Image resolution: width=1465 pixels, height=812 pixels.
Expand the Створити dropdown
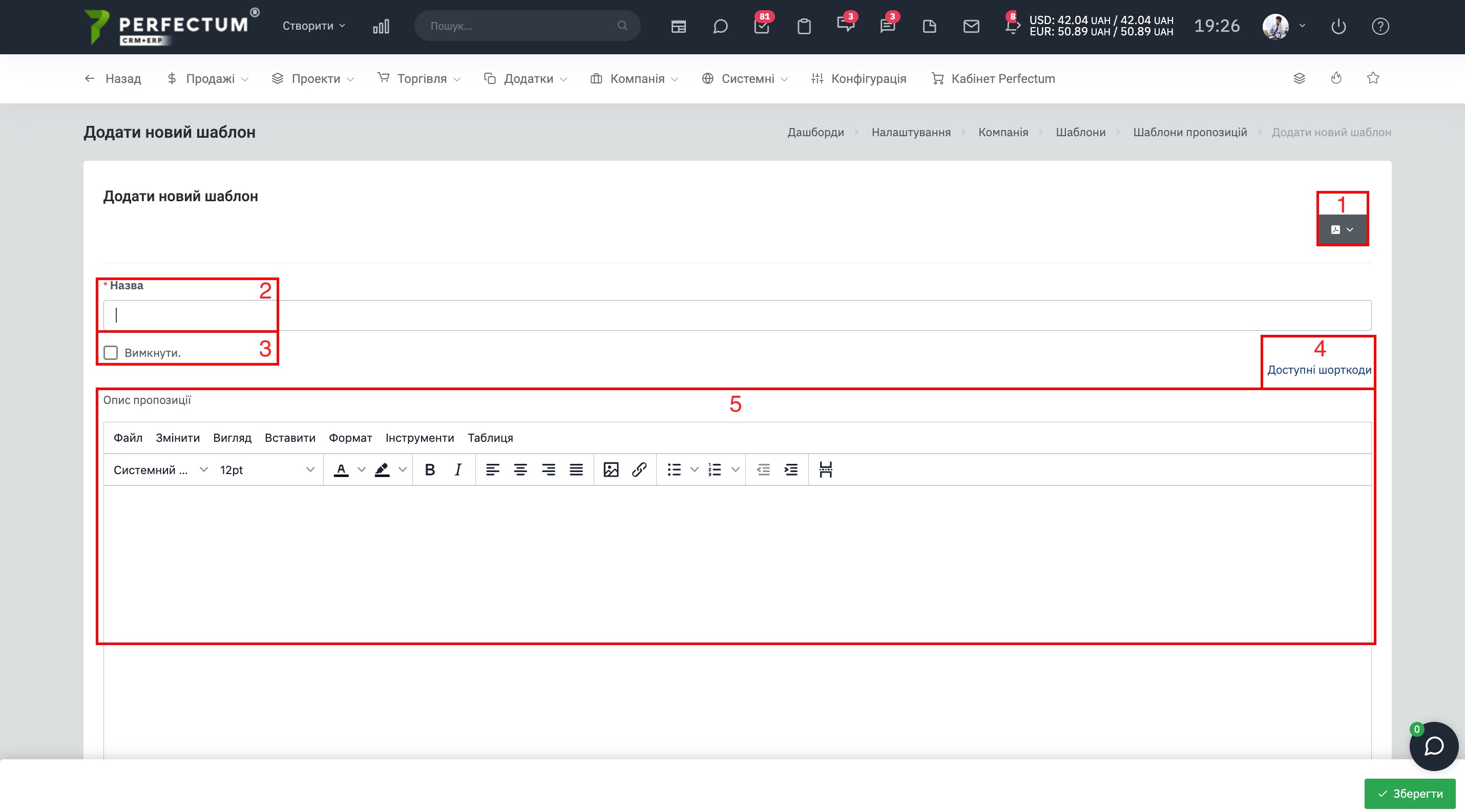click(x=314, y=26)
